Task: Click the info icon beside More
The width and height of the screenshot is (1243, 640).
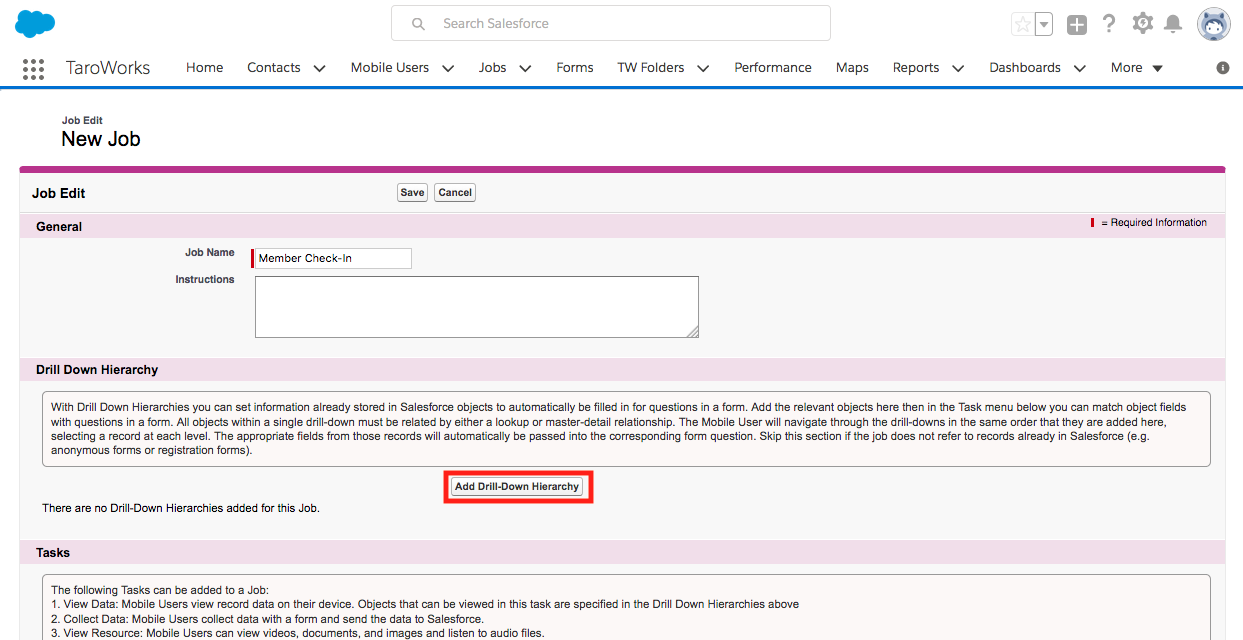Action: coord(1222,68)
